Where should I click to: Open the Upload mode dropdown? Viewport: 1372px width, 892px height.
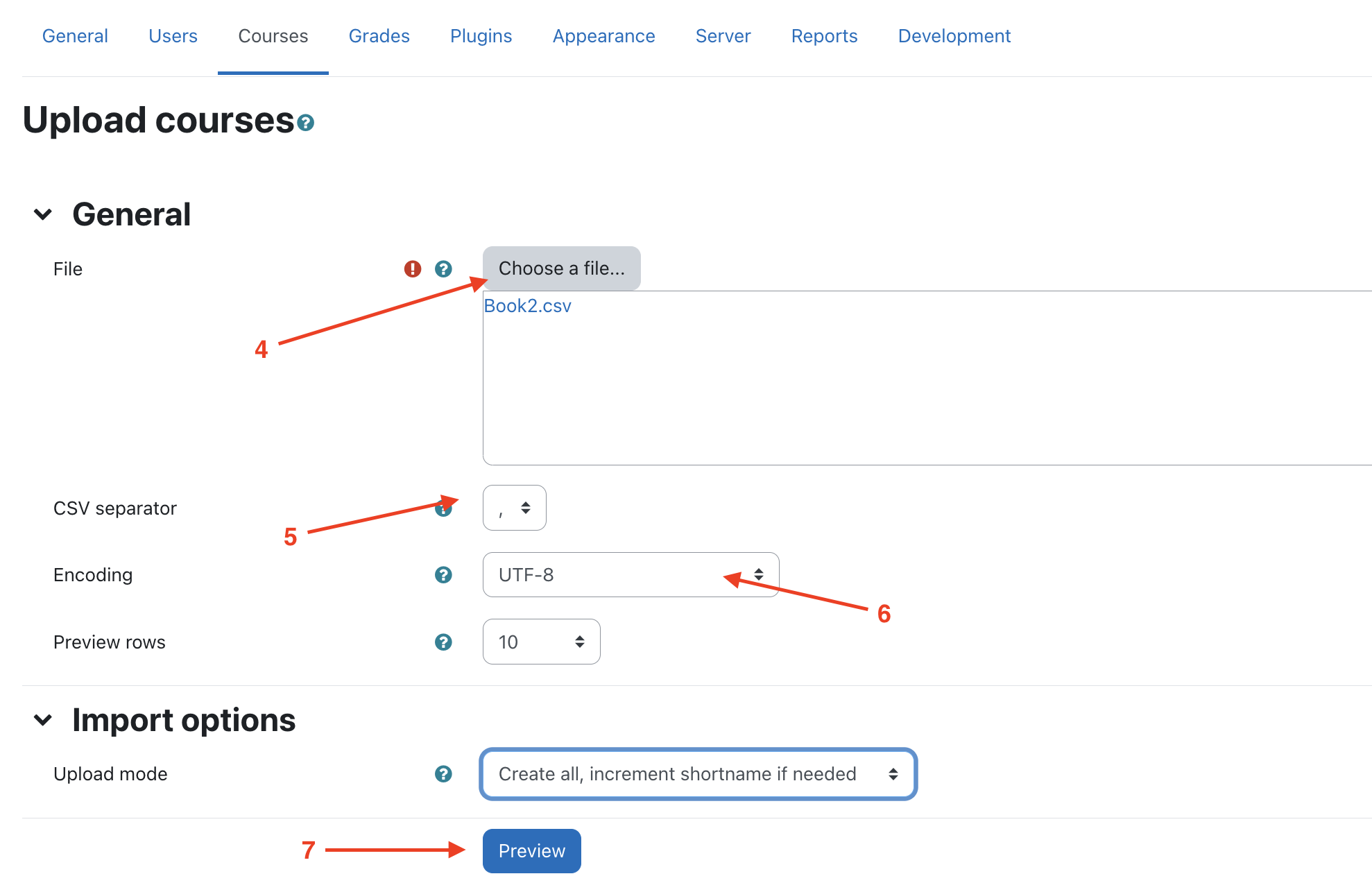click(x=698, y=774)
